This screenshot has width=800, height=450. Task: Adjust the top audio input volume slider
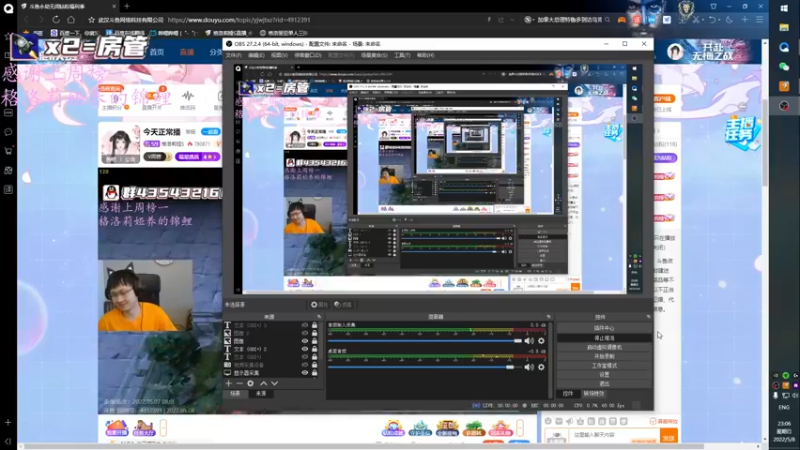pos(424,340)
